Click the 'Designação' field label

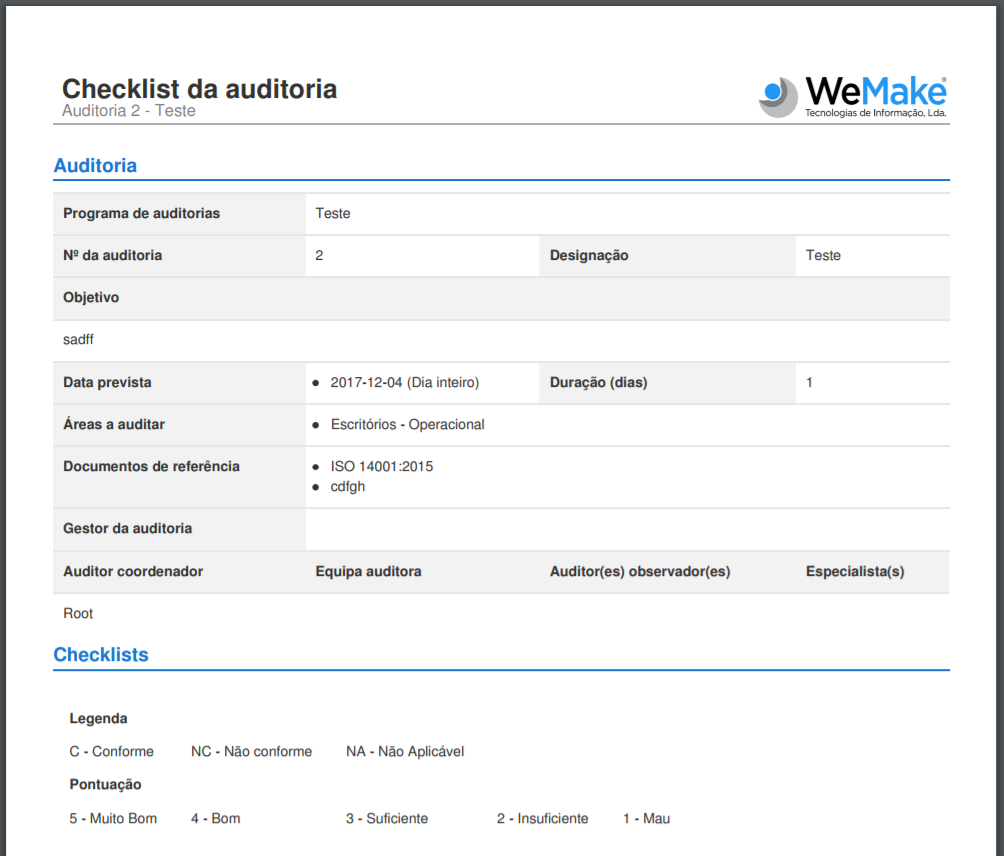click(589, 255)
